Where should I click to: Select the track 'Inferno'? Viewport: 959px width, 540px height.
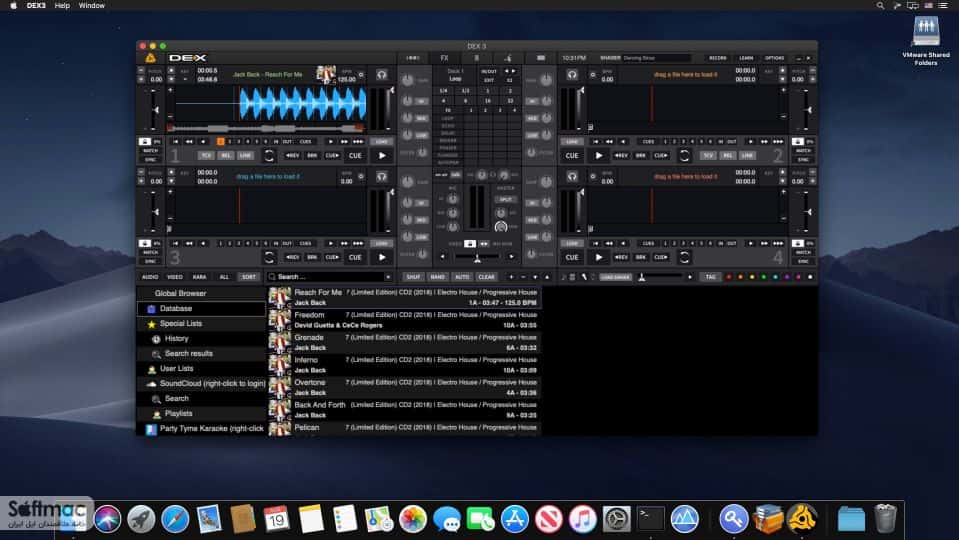tap(404, 365)
